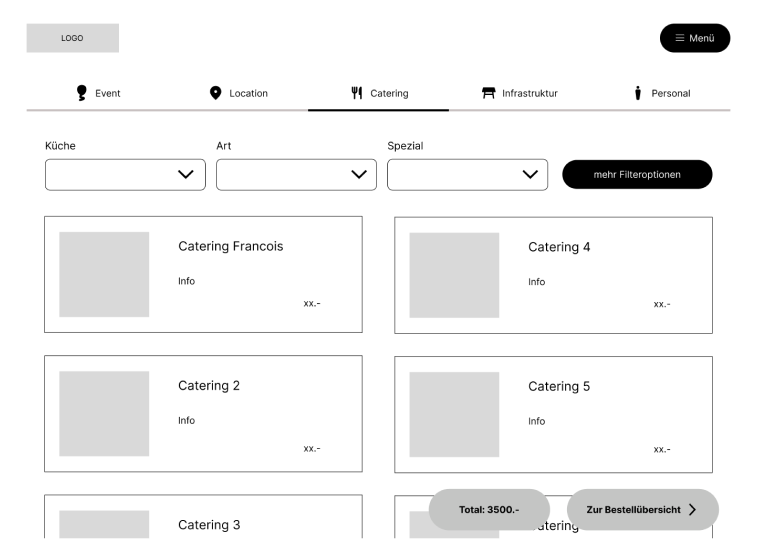Screen dimensions: 757x539
Task: Click the arrow icon on Zur Bestellübersicht
Action: [x=692, y=510]
